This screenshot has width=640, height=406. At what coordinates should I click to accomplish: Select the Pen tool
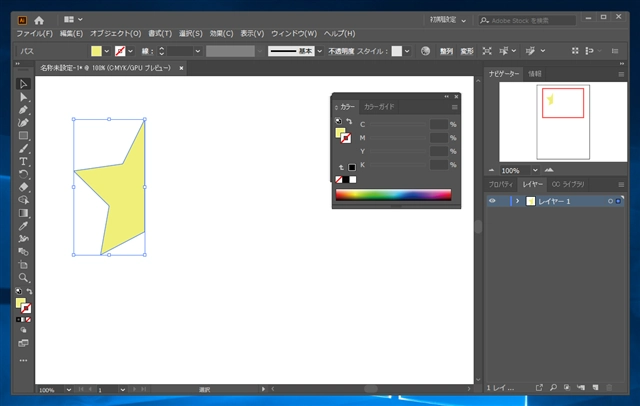click(x=23, y=110)
